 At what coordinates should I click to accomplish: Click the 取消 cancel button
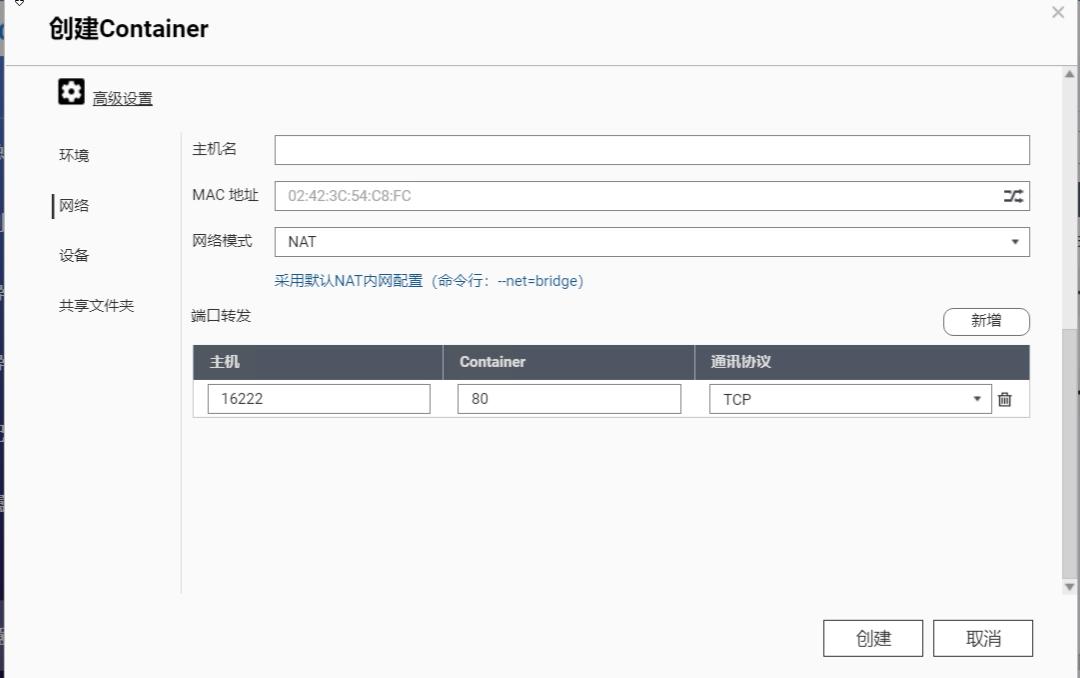click(983, 637)
